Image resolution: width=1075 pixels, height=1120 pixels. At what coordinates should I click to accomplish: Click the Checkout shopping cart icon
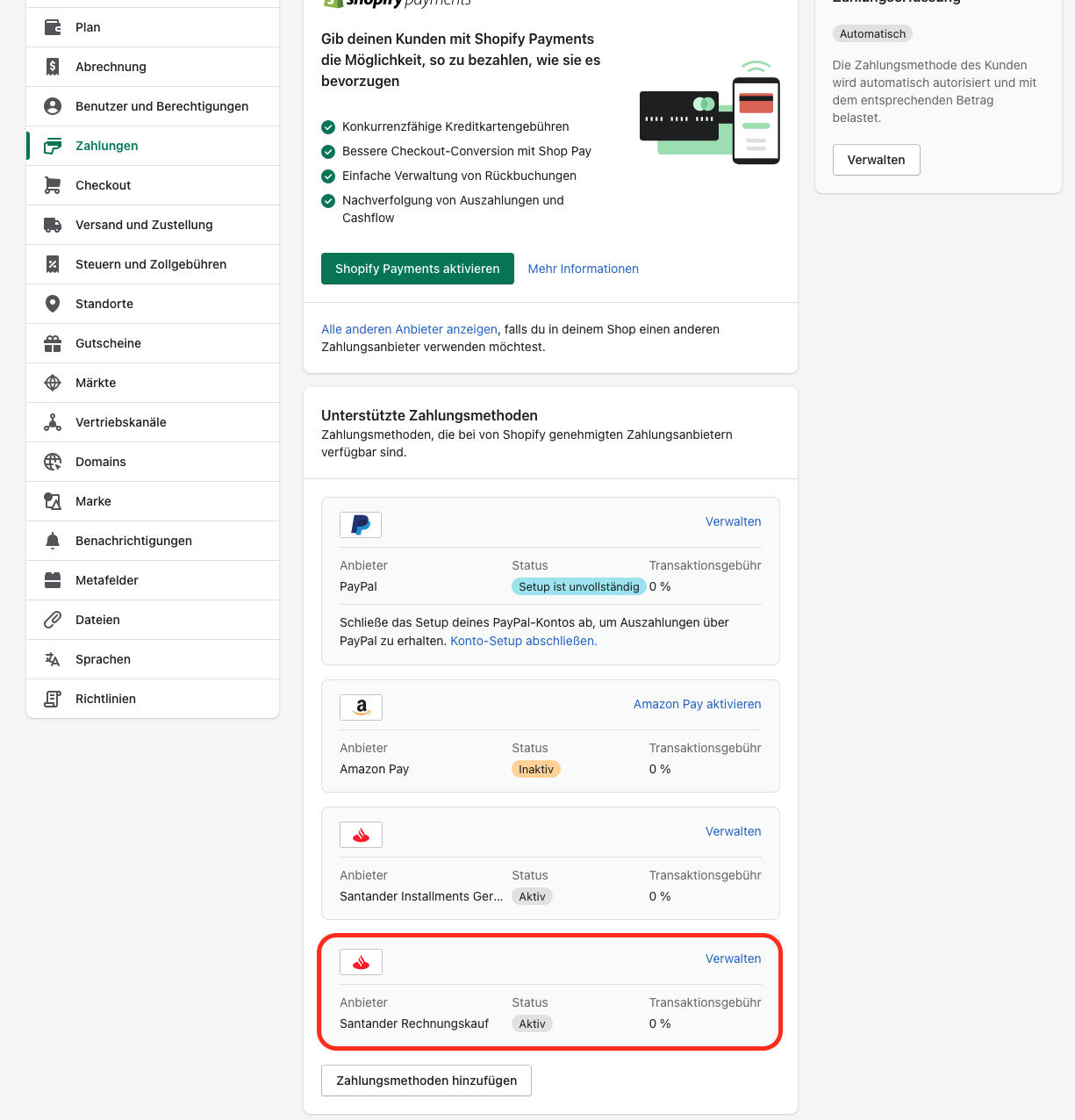(53, 185)
